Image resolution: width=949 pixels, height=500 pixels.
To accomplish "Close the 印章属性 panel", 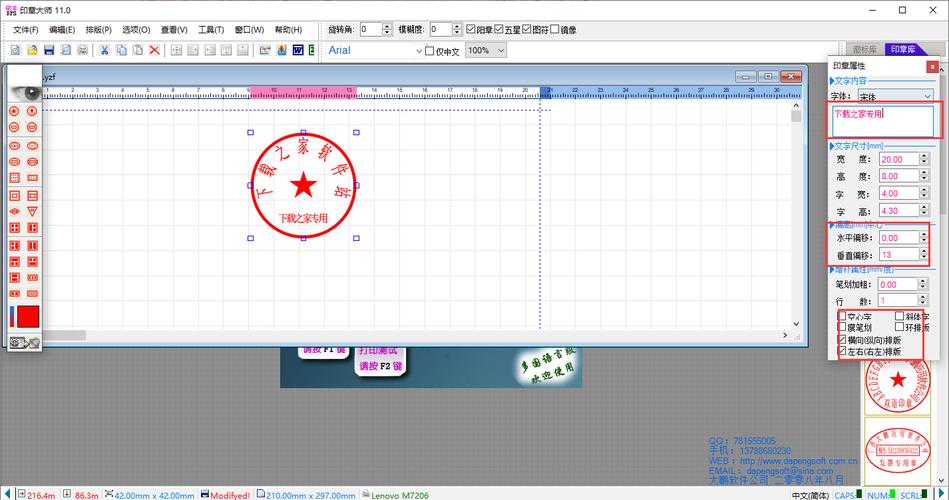I will coord(933,67).
